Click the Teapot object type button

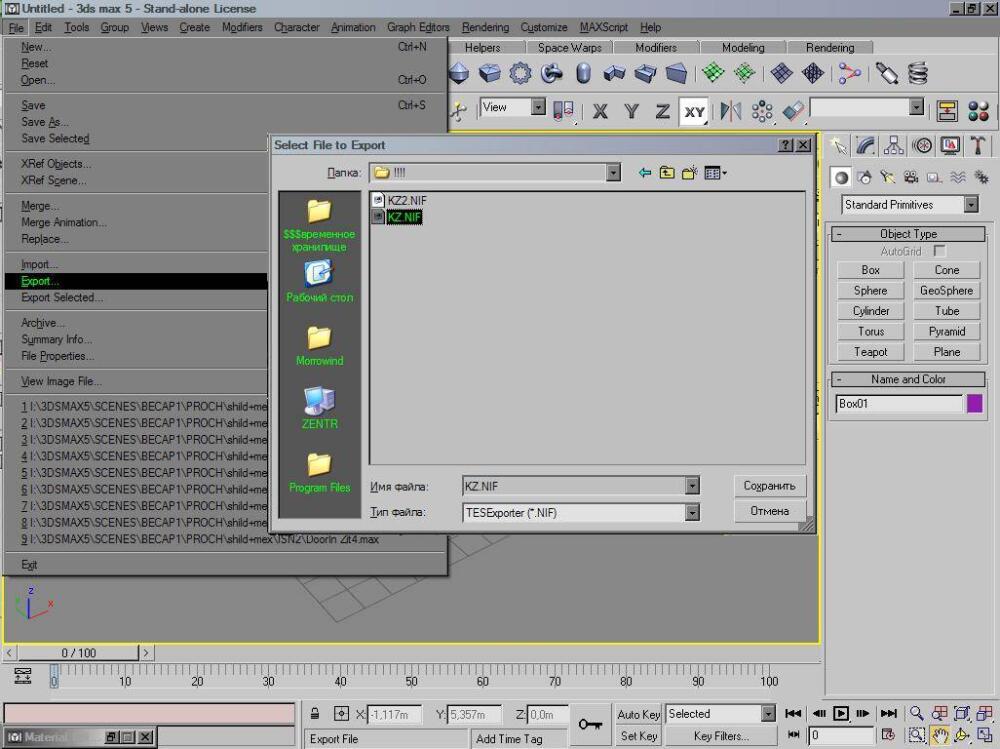pyautogui.click(x=871, y=352)
